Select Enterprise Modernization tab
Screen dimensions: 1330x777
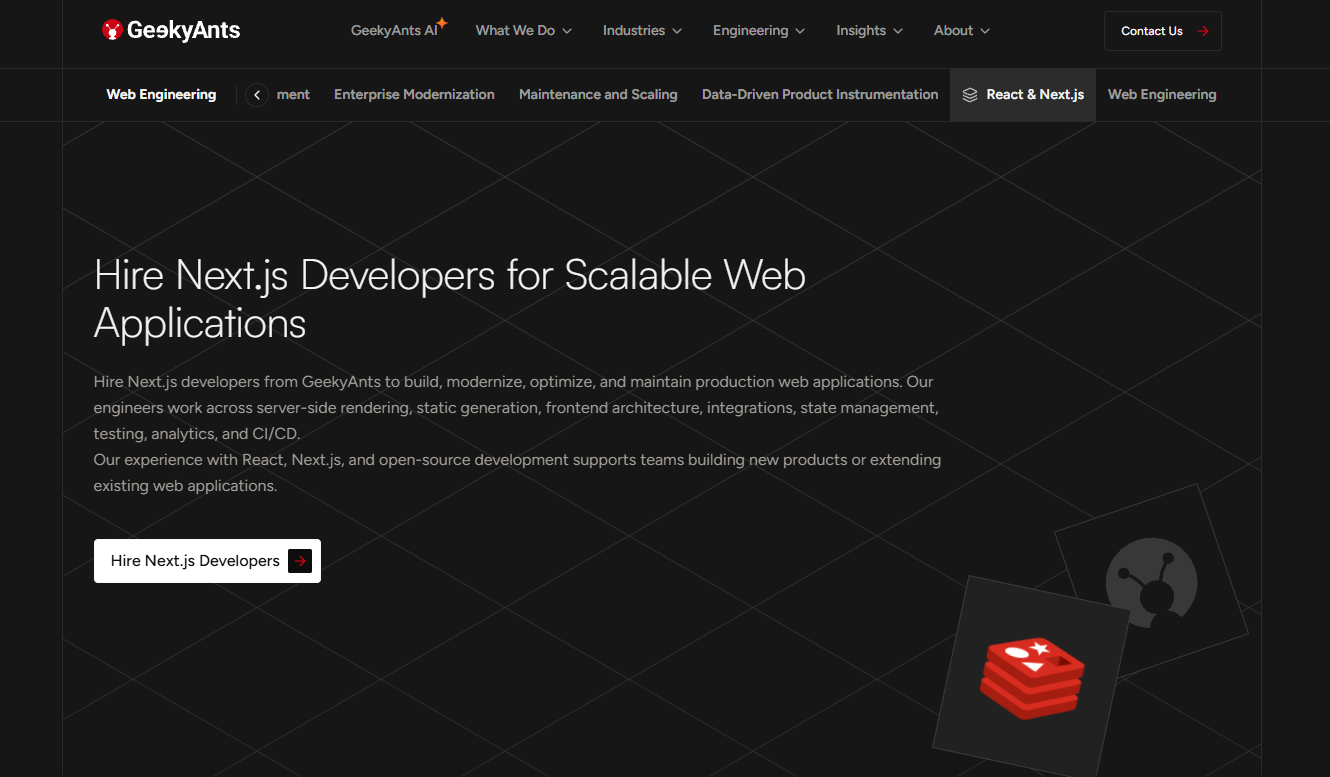pos(414,95)
